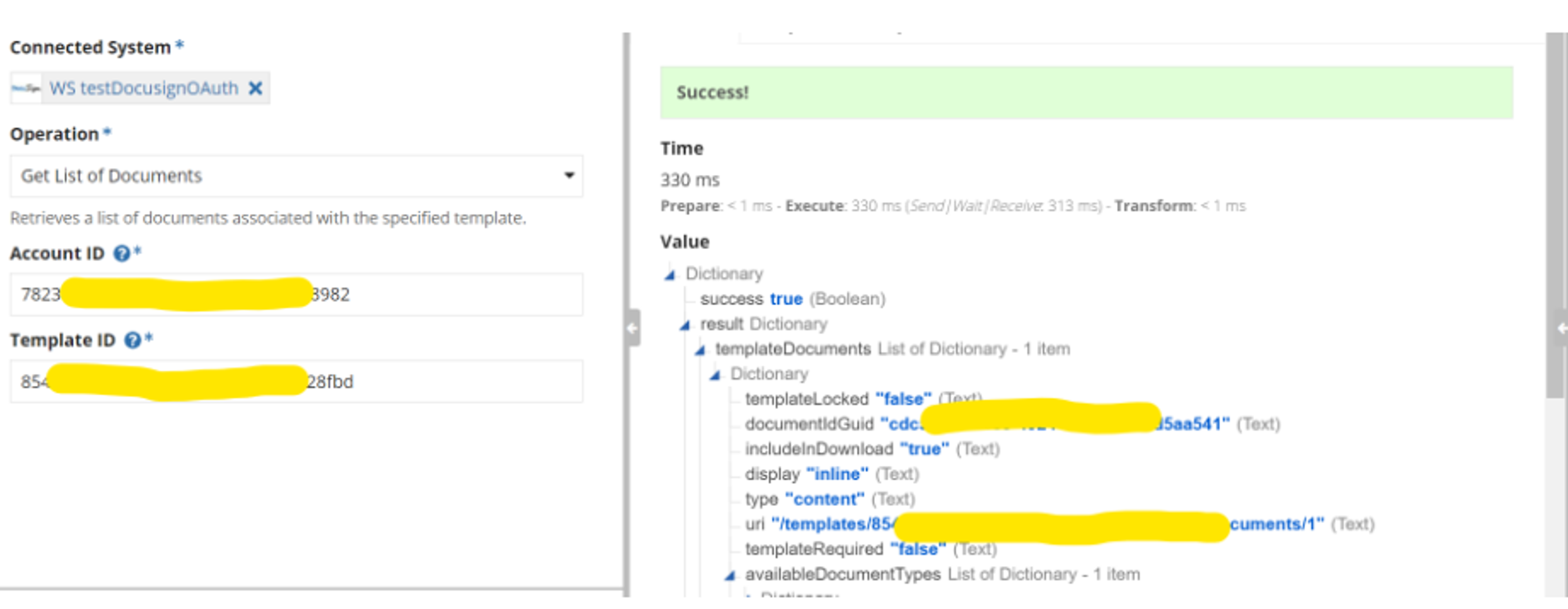Select the type "content" row
The image size is (1568, 609).
[x=830, y=500]
